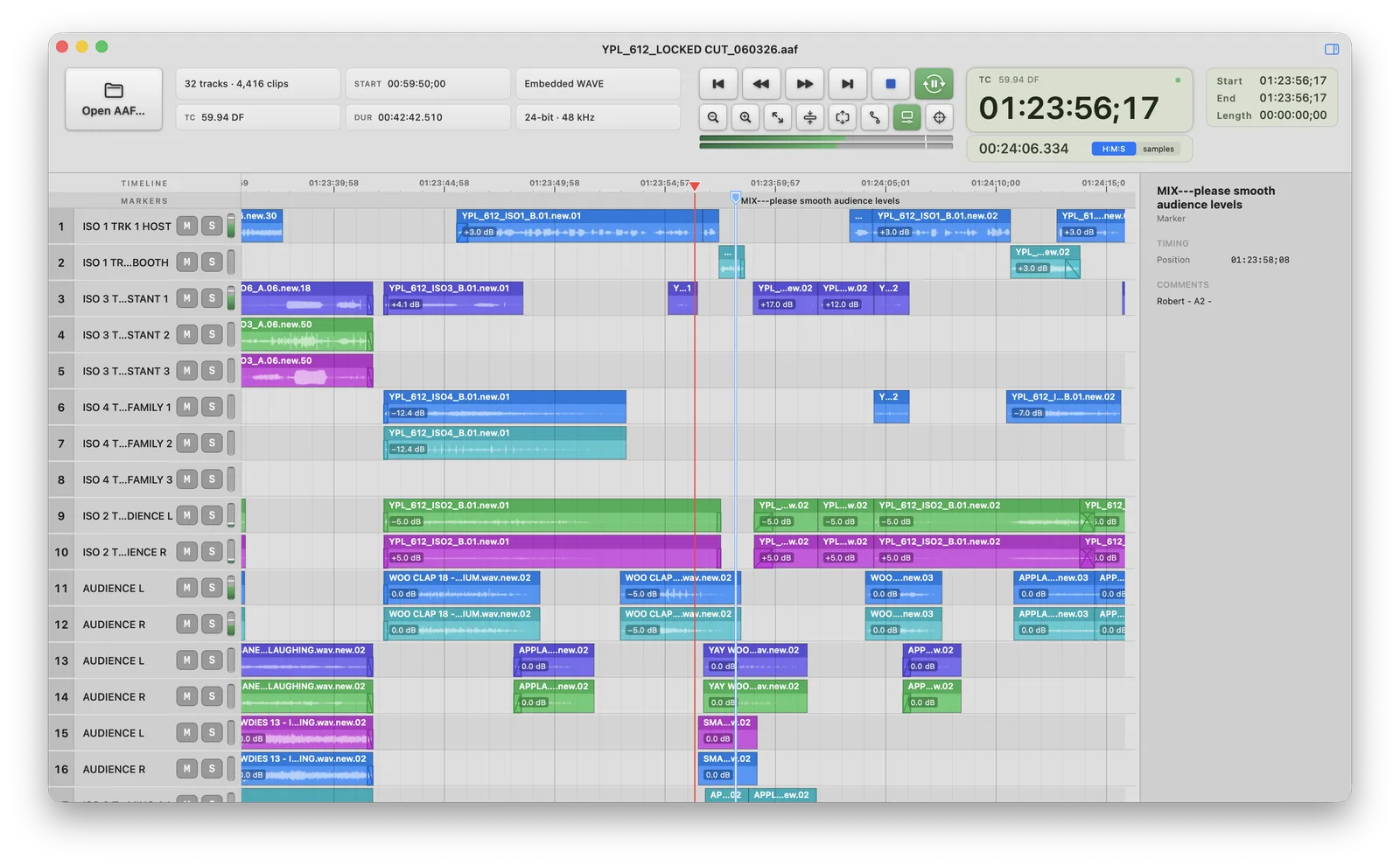Select clip YPL_612_ISO4_B.01.new.01 on track 6

pyautogui.click(x=505, y=407)
